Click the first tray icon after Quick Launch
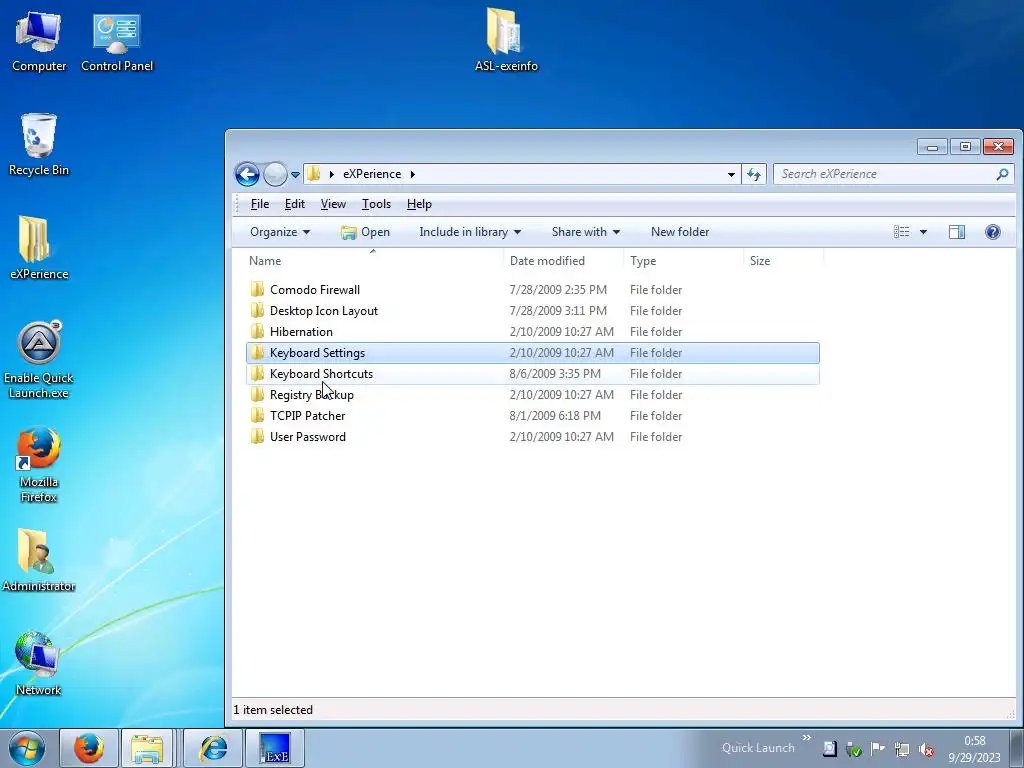 coord(829,748)
